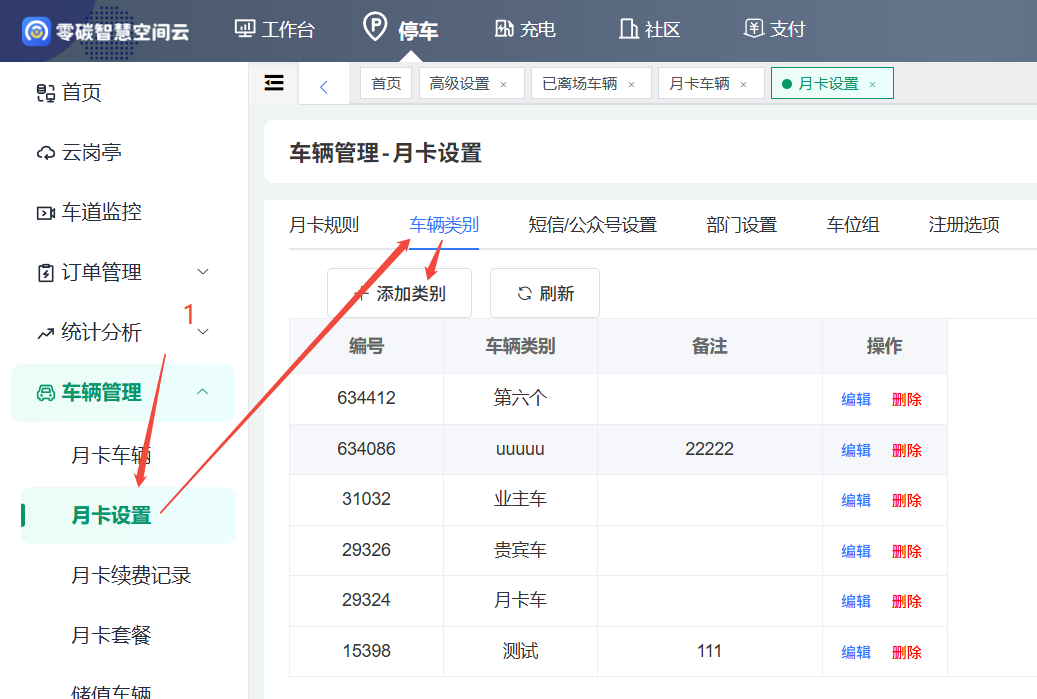Go to the 充电 module

(525, 29)
